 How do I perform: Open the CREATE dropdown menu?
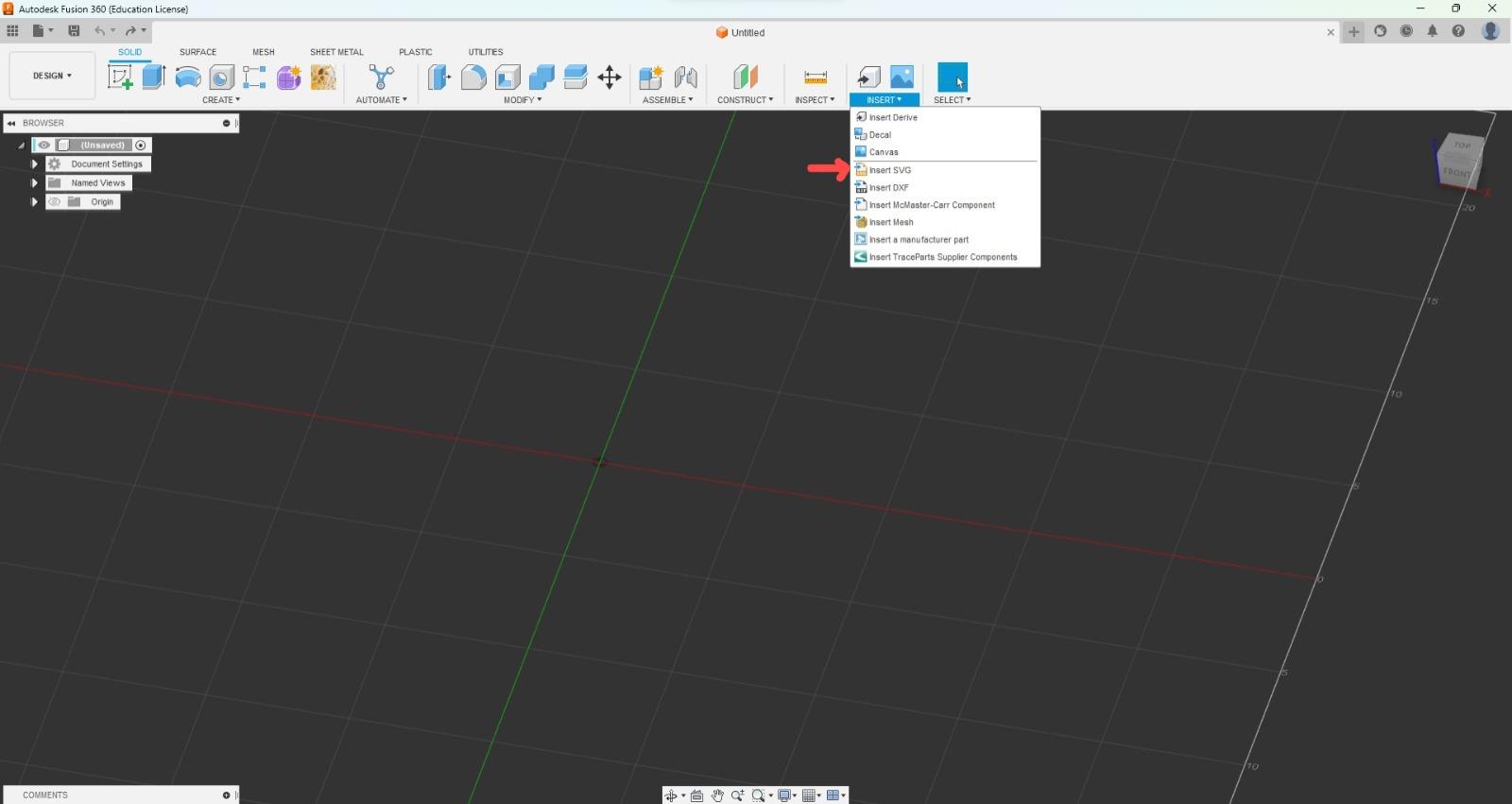pyautogui.click(x=221, y=100)
